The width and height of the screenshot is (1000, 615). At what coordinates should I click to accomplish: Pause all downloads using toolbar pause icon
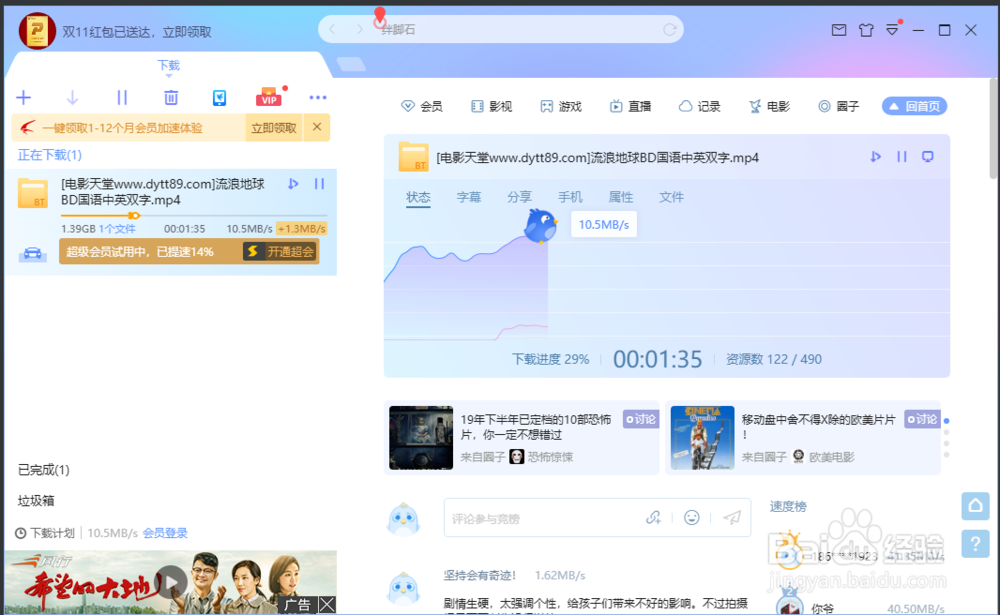point(122,98)
